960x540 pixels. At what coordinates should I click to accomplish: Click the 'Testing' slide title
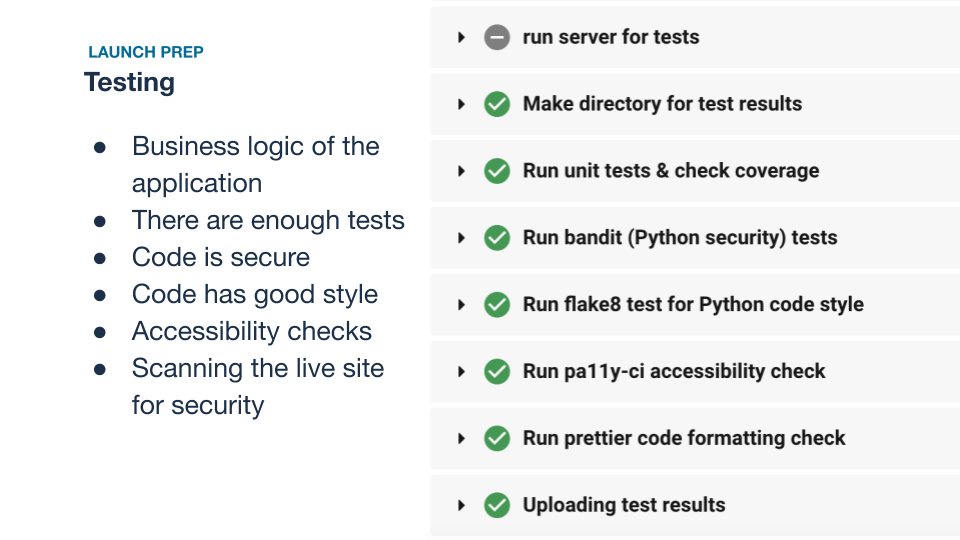(x=129, y=83)
